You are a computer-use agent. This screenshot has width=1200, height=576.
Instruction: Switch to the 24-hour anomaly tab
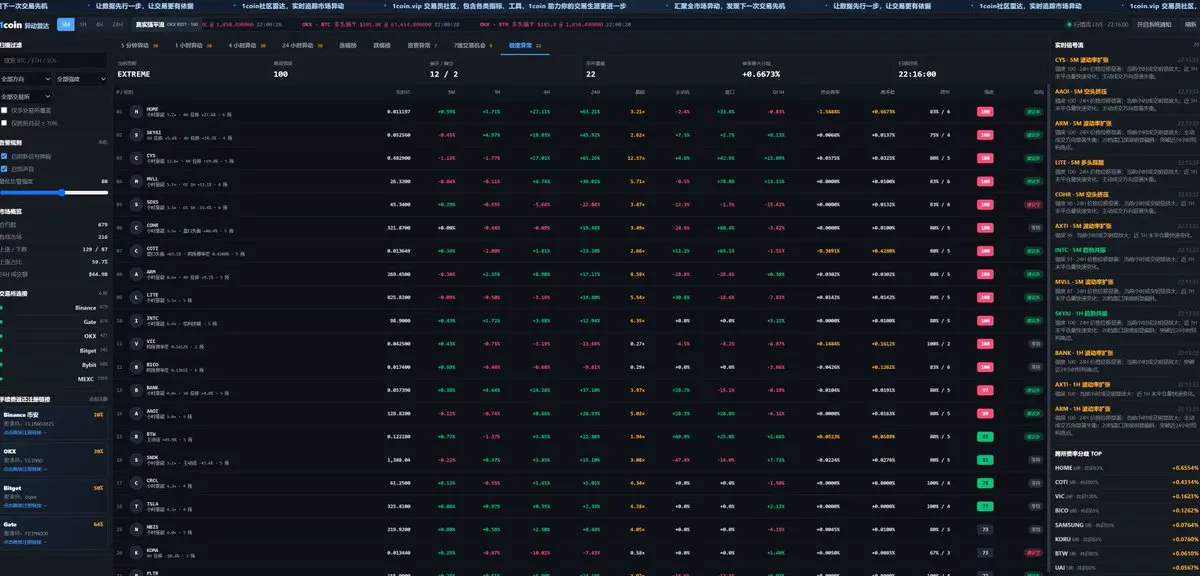coord(303,46)
